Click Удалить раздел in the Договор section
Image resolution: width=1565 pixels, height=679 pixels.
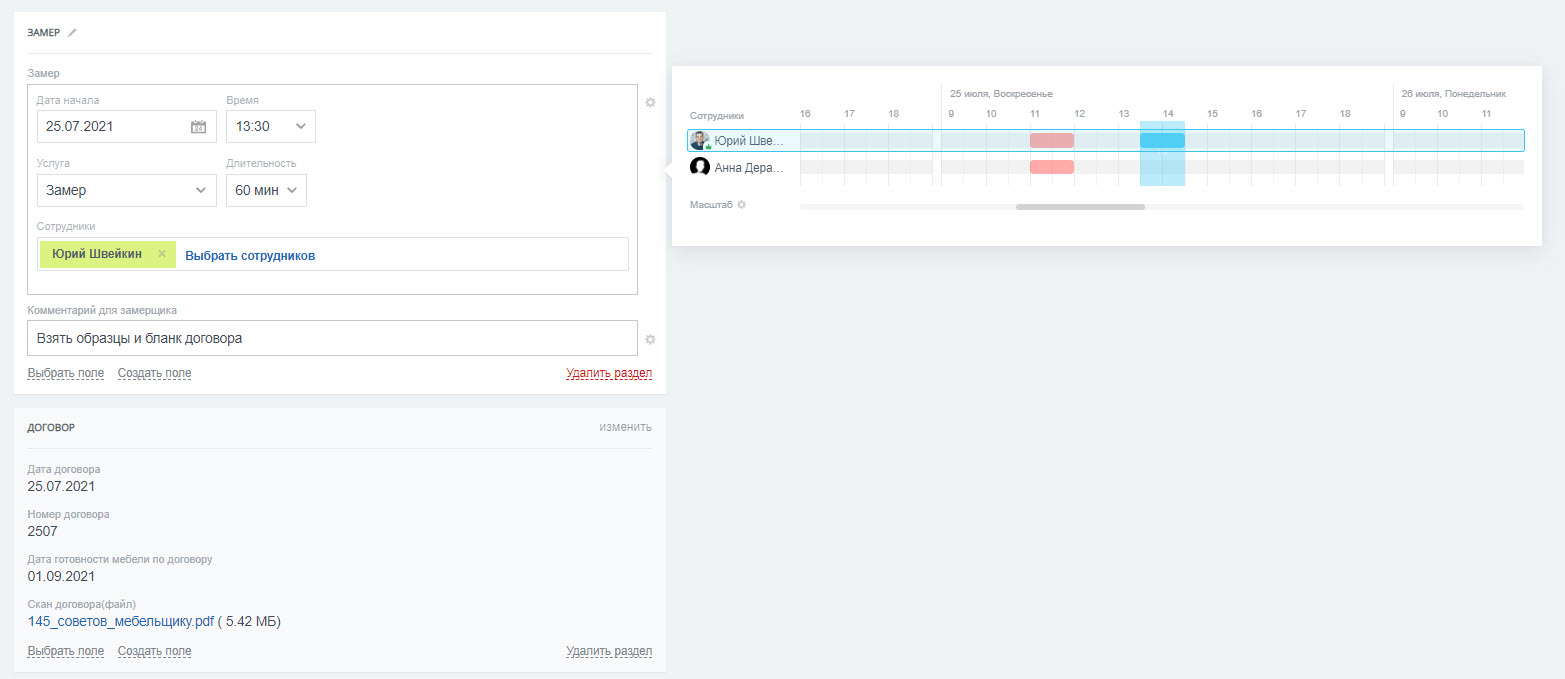click(609, 651)
